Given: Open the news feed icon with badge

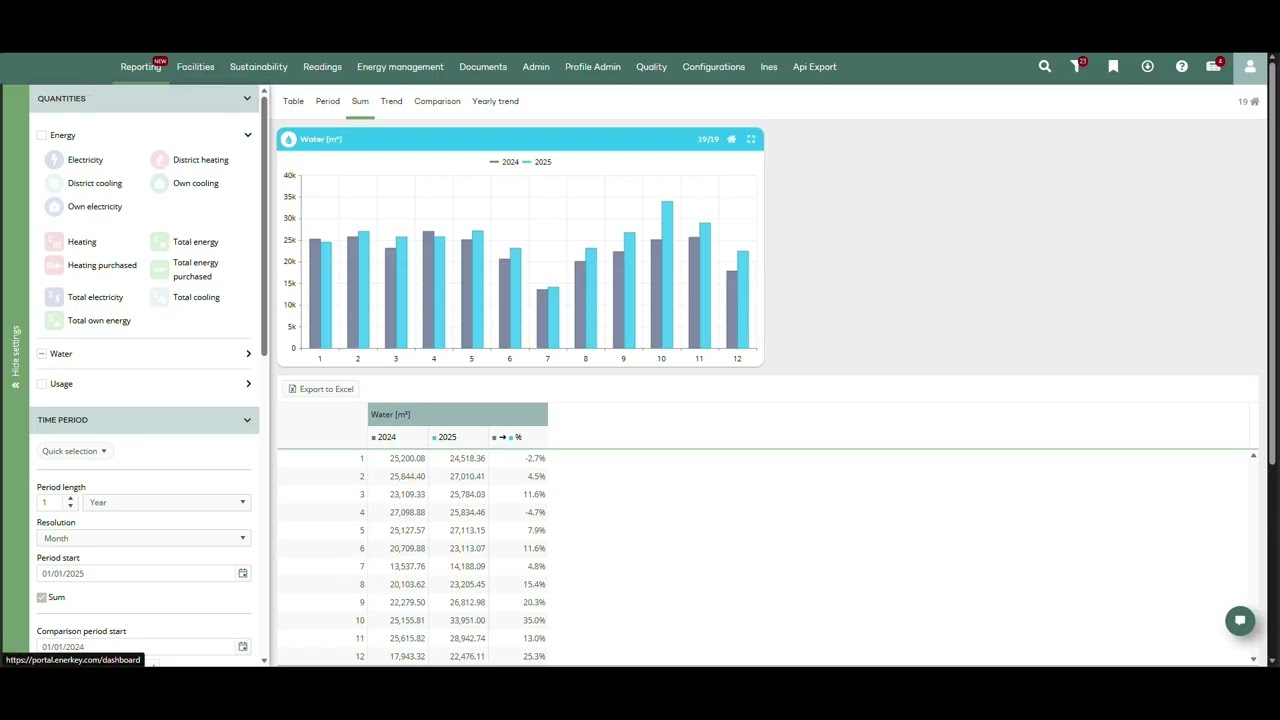Looking at the screenshot, I should 1215,66.
